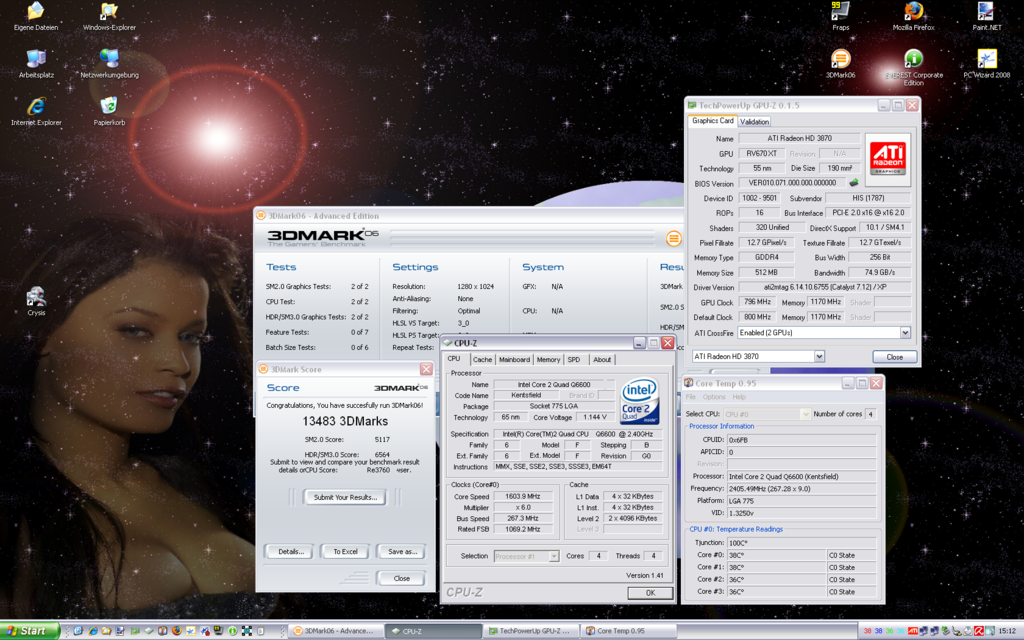The width and height of the screenshot is (1024, 640).
Task: Open the Cache tab in CPU-Z
Action: (482, 360)
